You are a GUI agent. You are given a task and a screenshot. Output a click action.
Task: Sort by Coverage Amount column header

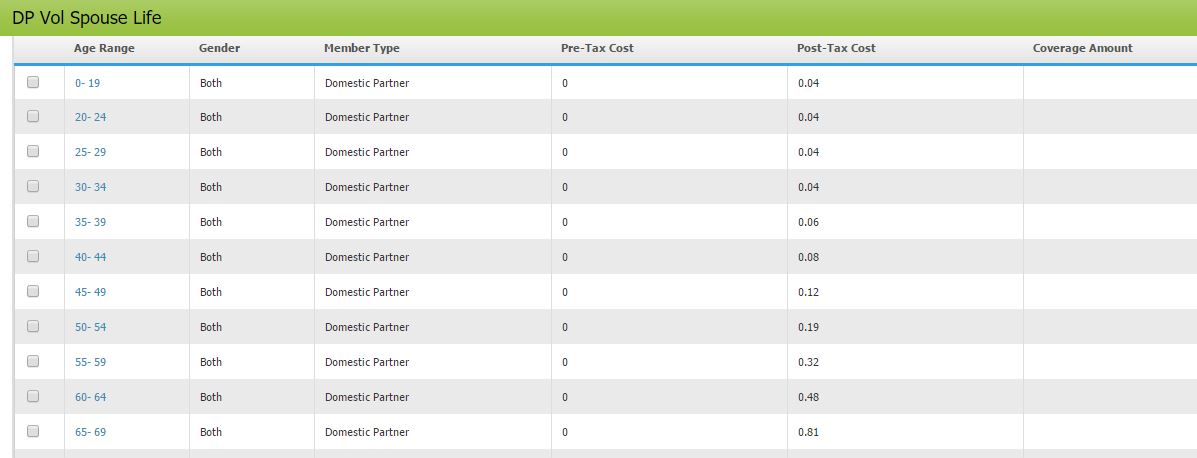(1082, 48)
